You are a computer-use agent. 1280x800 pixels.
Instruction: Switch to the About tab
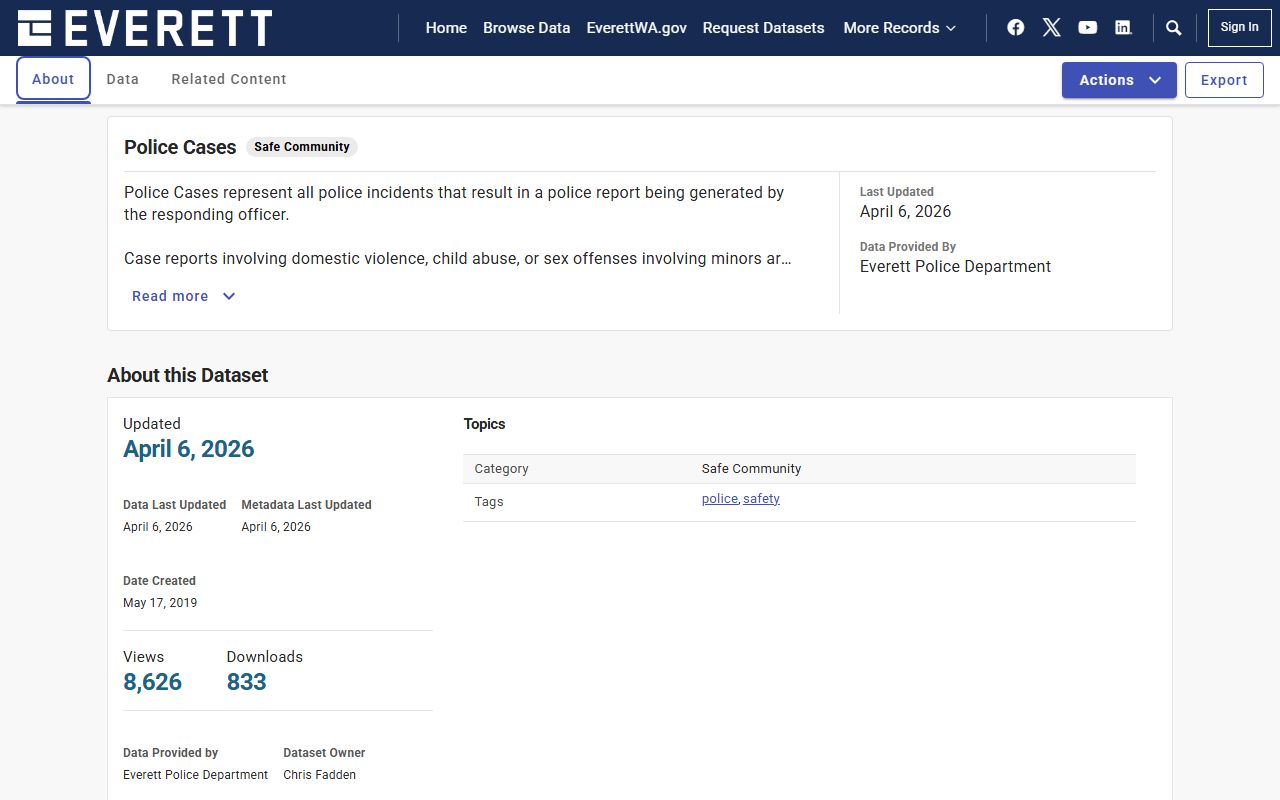point(53,79)
